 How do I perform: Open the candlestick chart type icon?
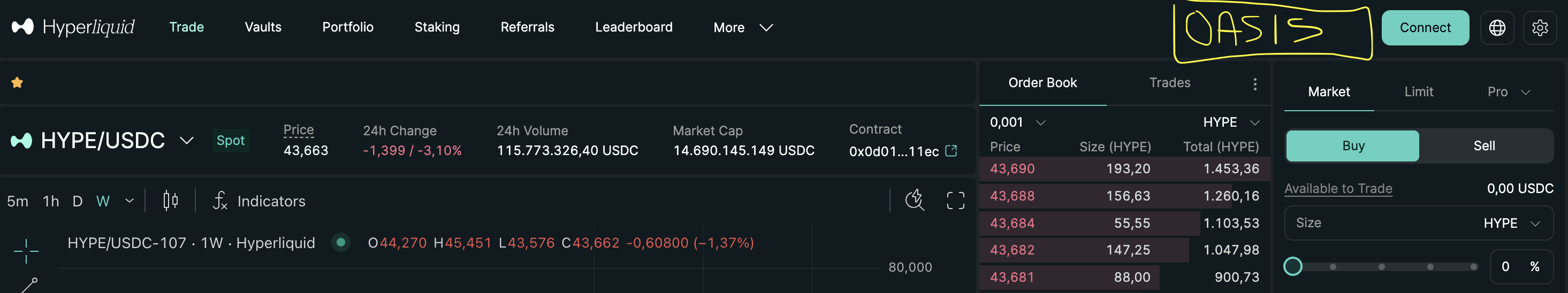tap(170, 201)
